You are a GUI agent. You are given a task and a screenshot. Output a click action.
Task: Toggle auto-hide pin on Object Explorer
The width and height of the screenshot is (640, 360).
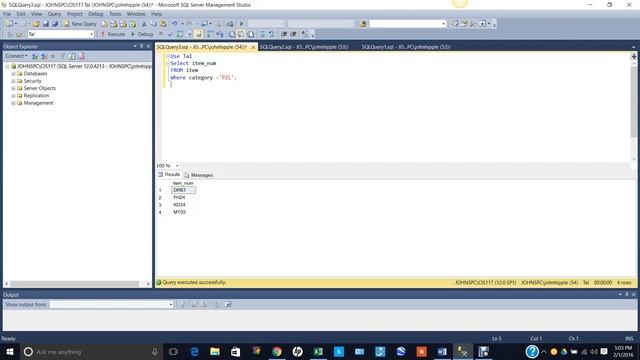point(142,46)
